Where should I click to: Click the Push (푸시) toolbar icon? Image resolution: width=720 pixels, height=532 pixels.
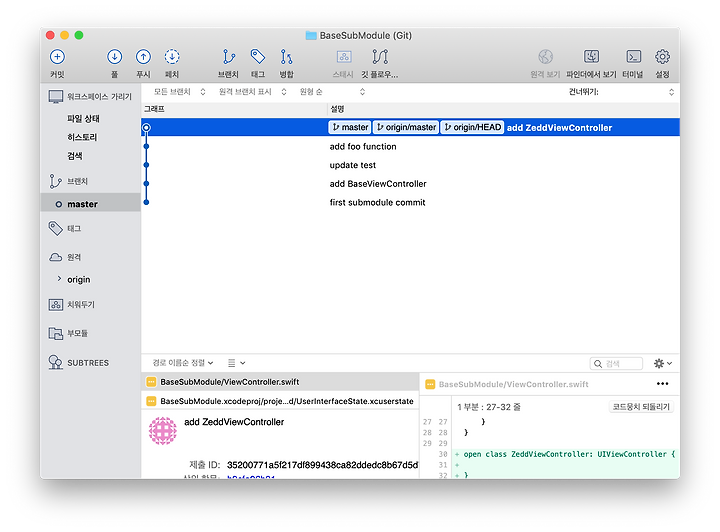(x=143, y=57)
